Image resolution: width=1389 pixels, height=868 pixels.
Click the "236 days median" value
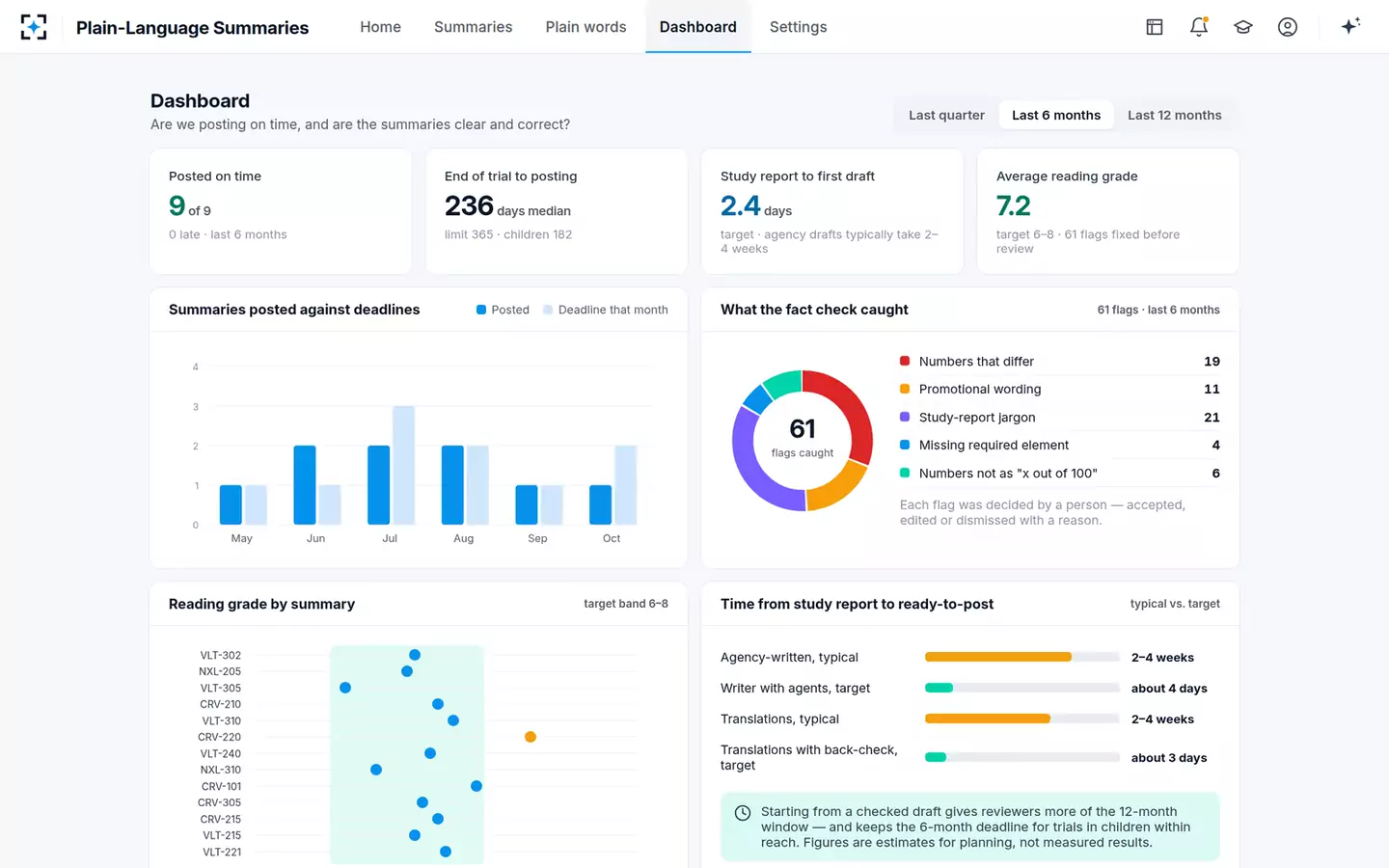[x=507, y=206]
